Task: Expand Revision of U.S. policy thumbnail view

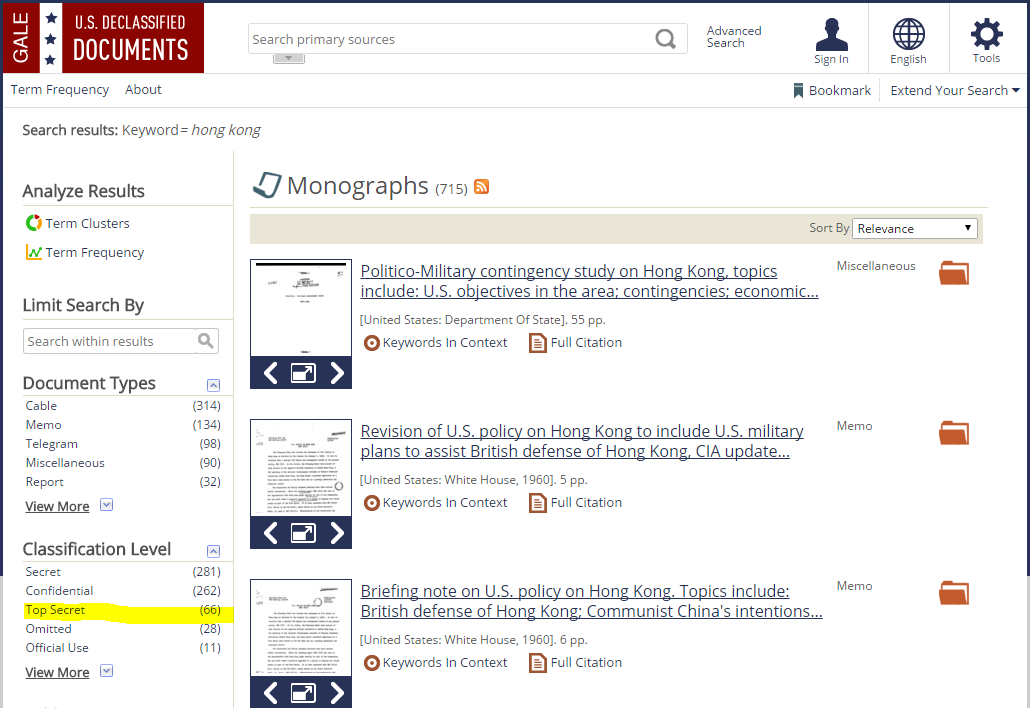Action: (303, 533)
